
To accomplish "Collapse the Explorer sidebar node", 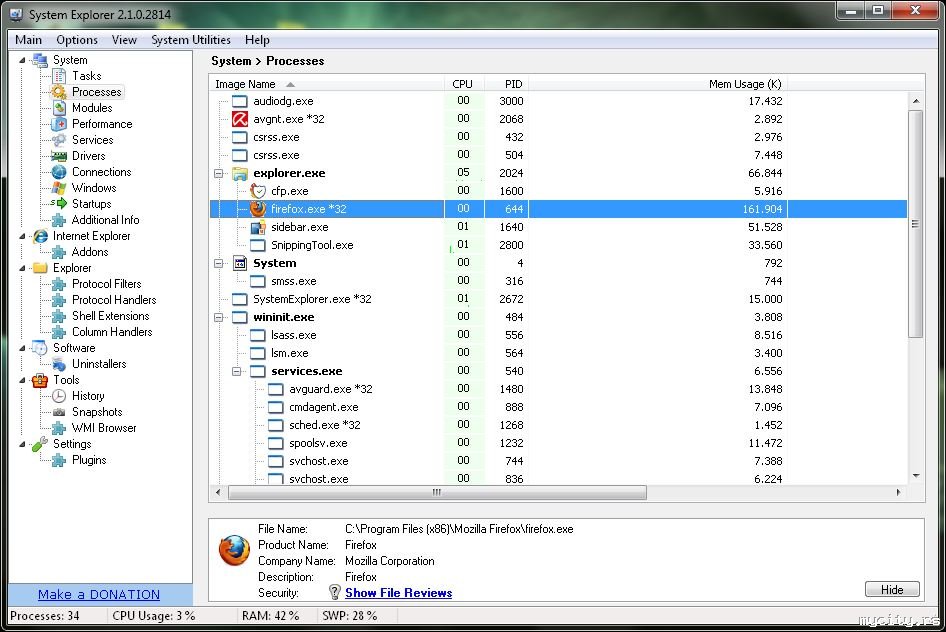I will [x=22, y=268].
